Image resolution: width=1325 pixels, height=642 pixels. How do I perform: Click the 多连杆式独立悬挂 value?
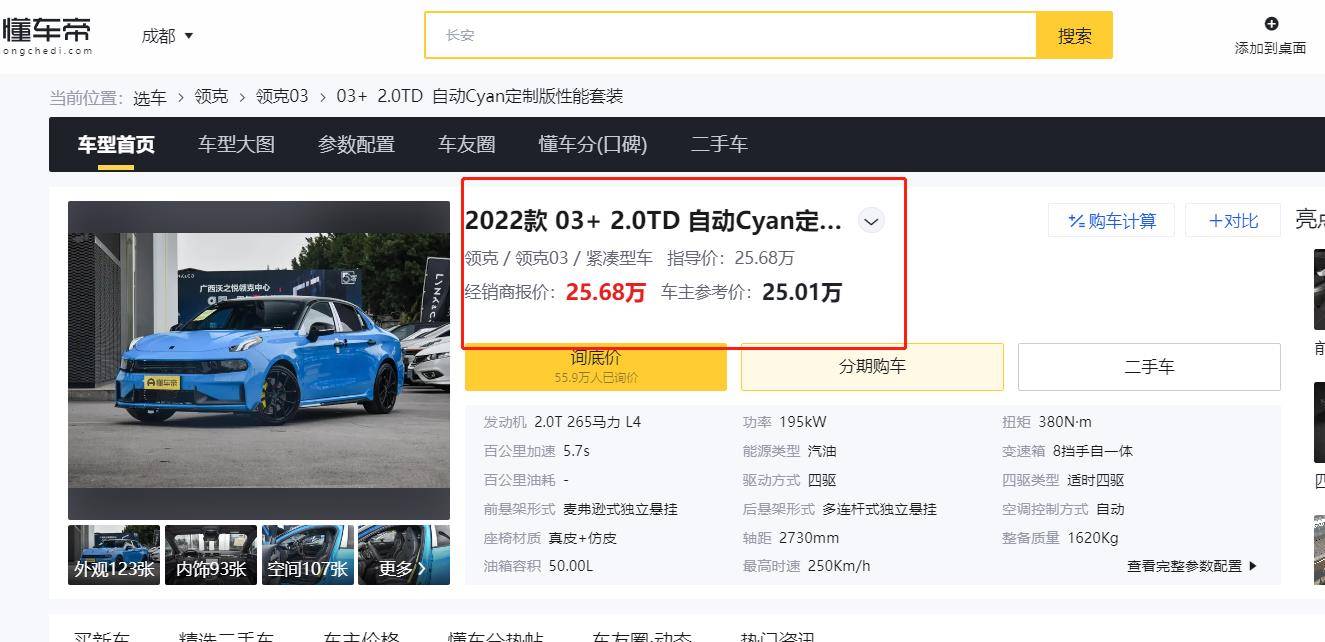[880, 509]
